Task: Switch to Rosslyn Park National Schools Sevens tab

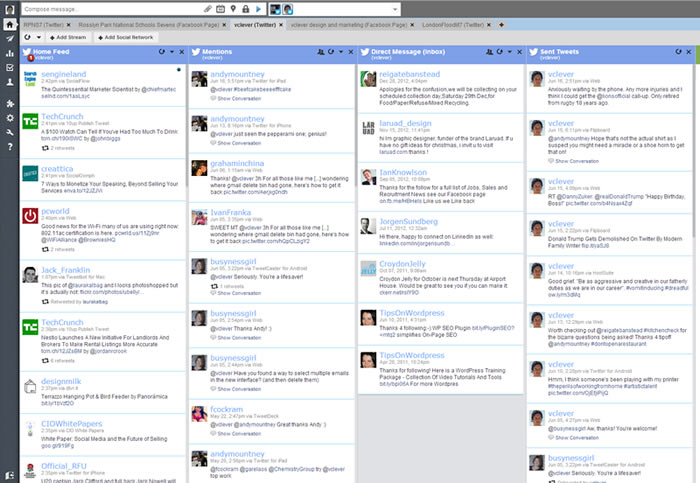Action: point(149,25)
